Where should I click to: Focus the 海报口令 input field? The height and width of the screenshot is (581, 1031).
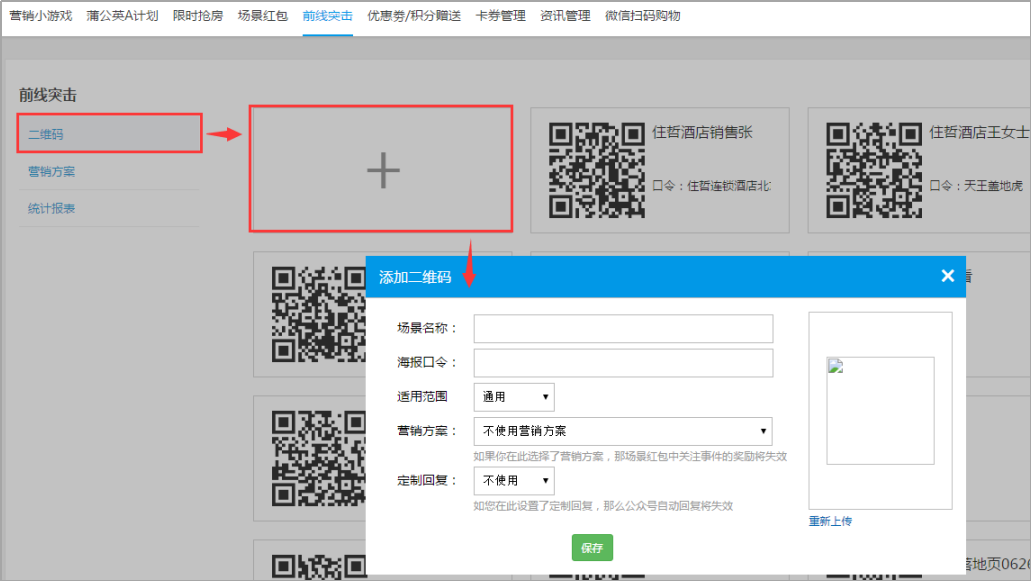623,363
